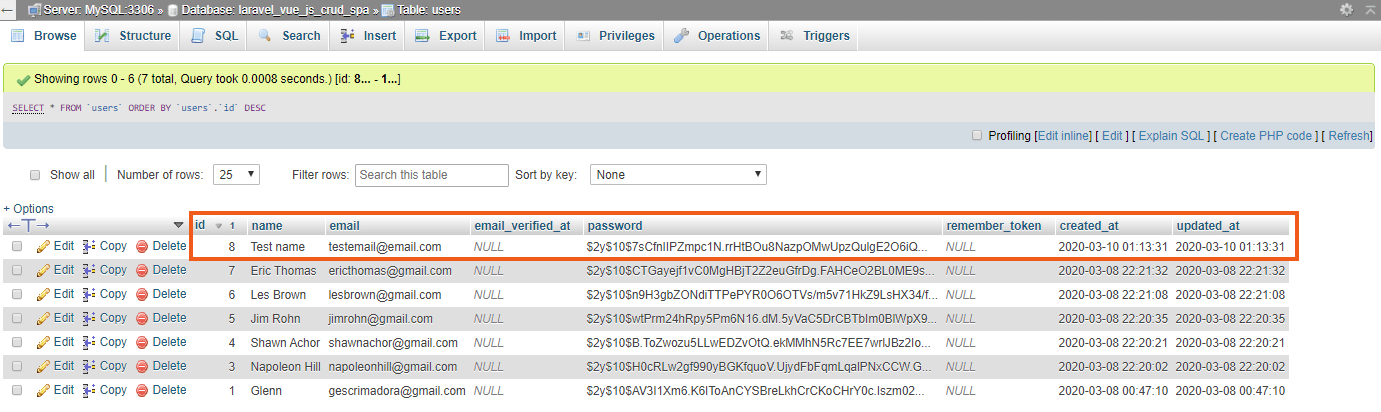Screen dimensions: 1381x412
Task: Select the Les Brown row checkbox
Action: tap(17, 294)
